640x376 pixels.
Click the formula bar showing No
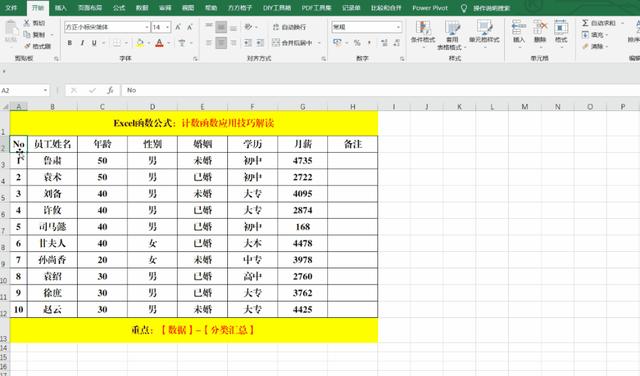pyautogui.click(x=380, y=90)
